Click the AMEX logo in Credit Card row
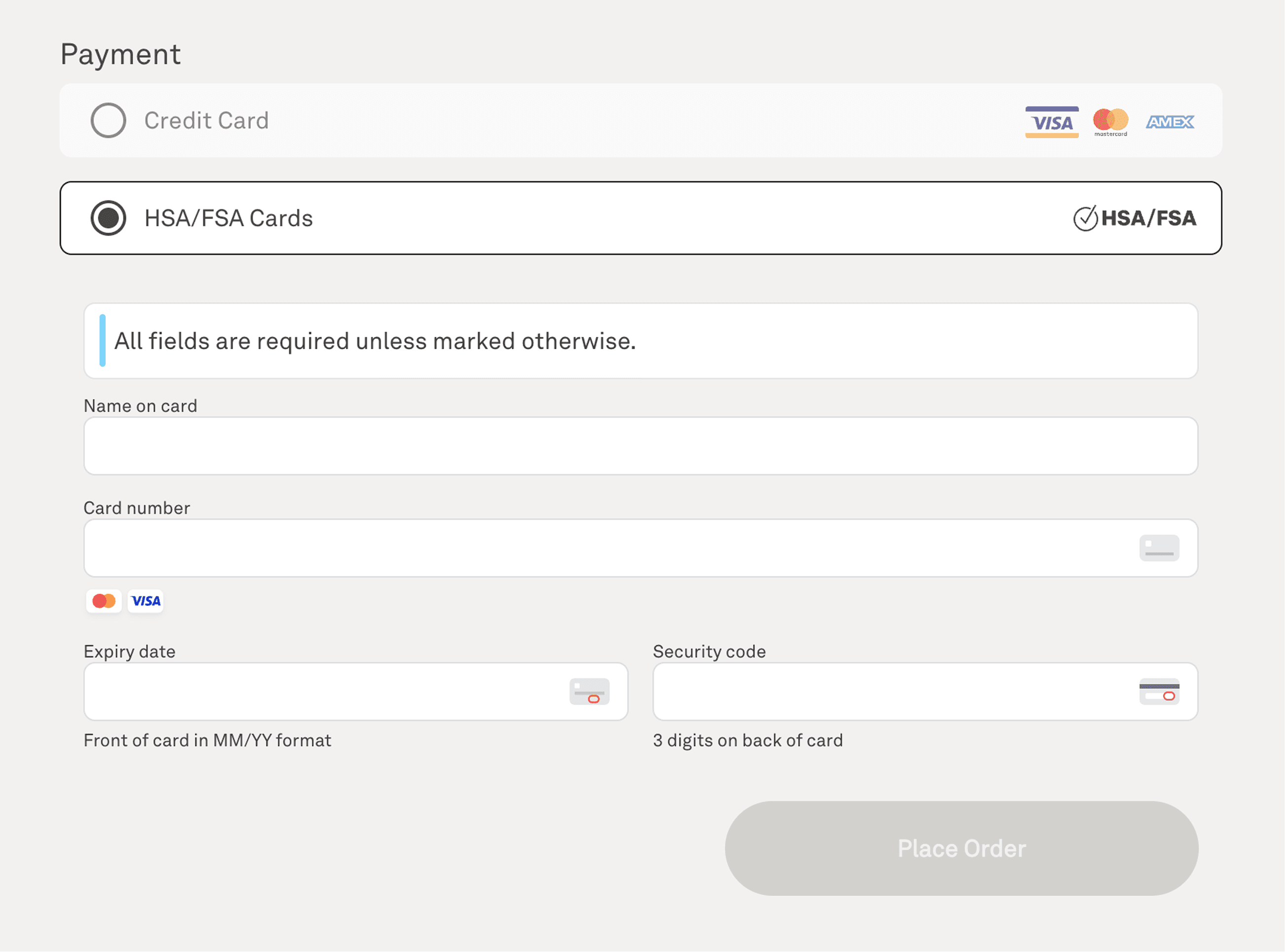1285x952 pixels. 1170,122
